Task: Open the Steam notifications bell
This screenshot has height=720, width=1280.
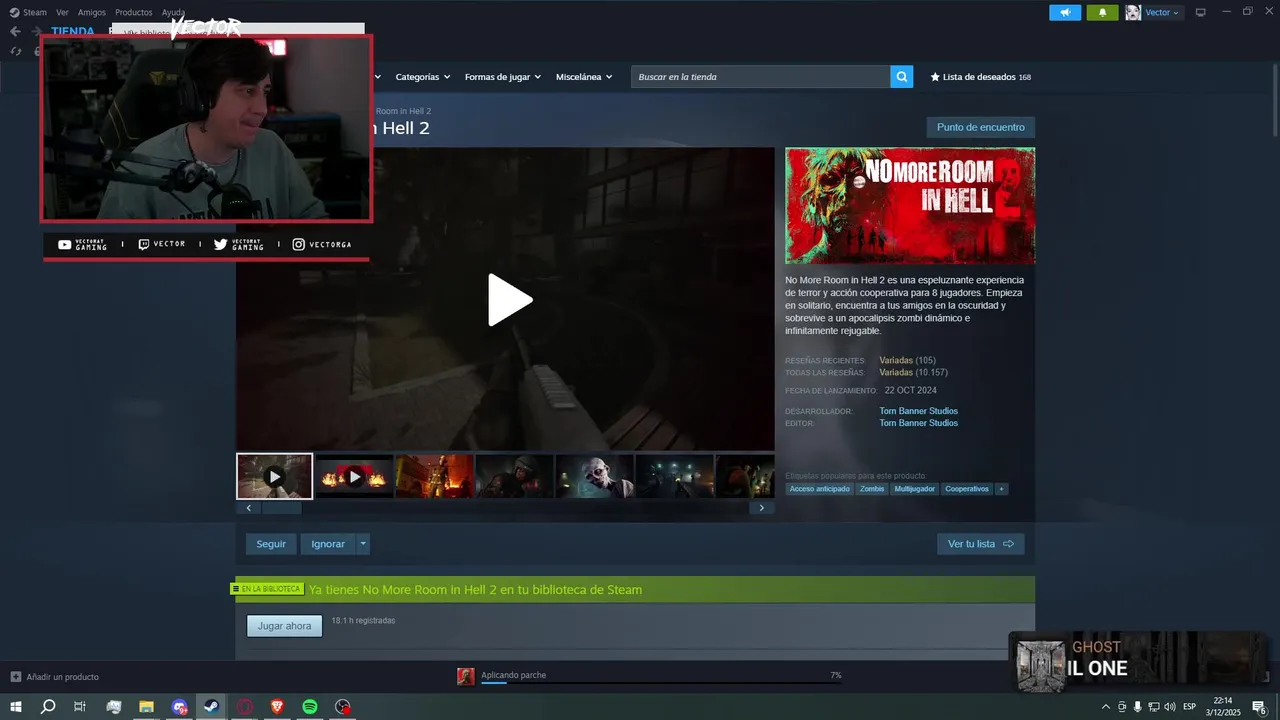Action: [x=1102, y=12]
